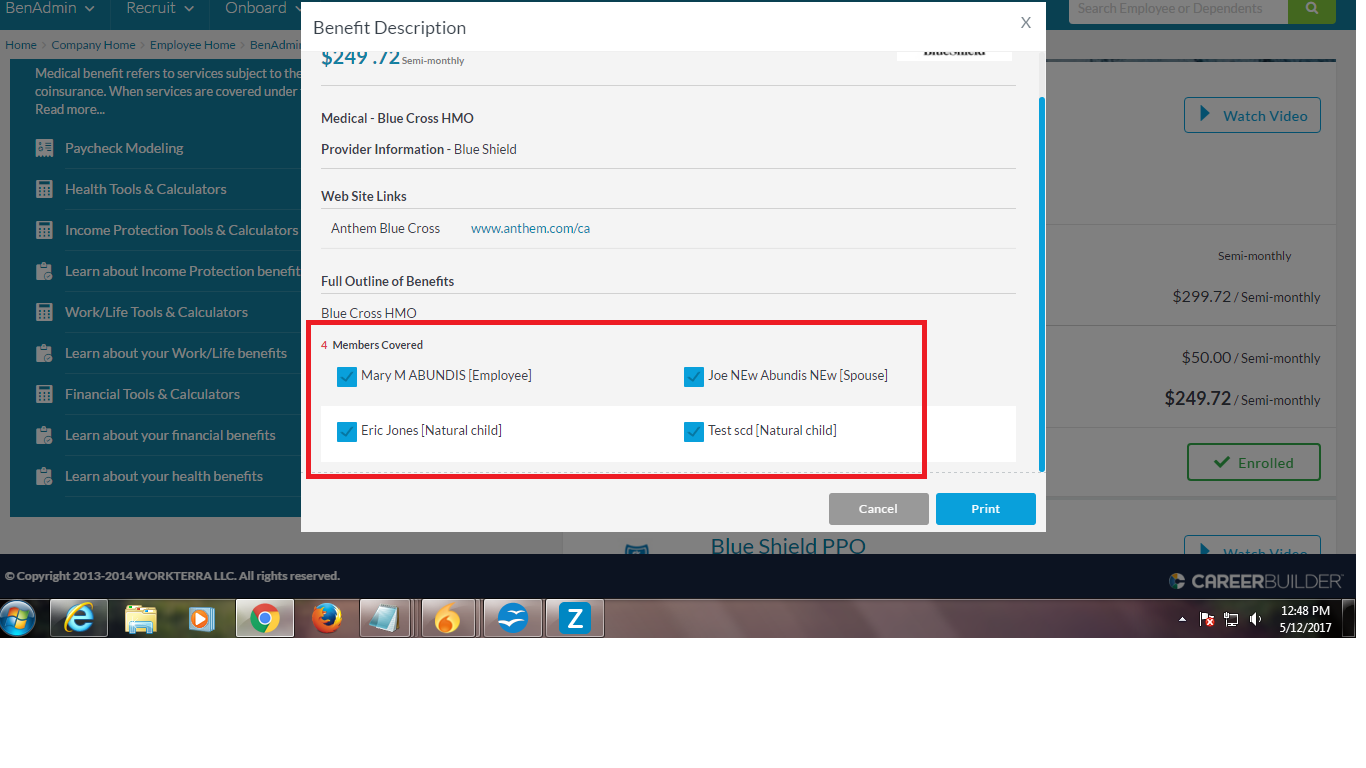Click the CareerBuilder footer logo

click(x=1256, y=581)
